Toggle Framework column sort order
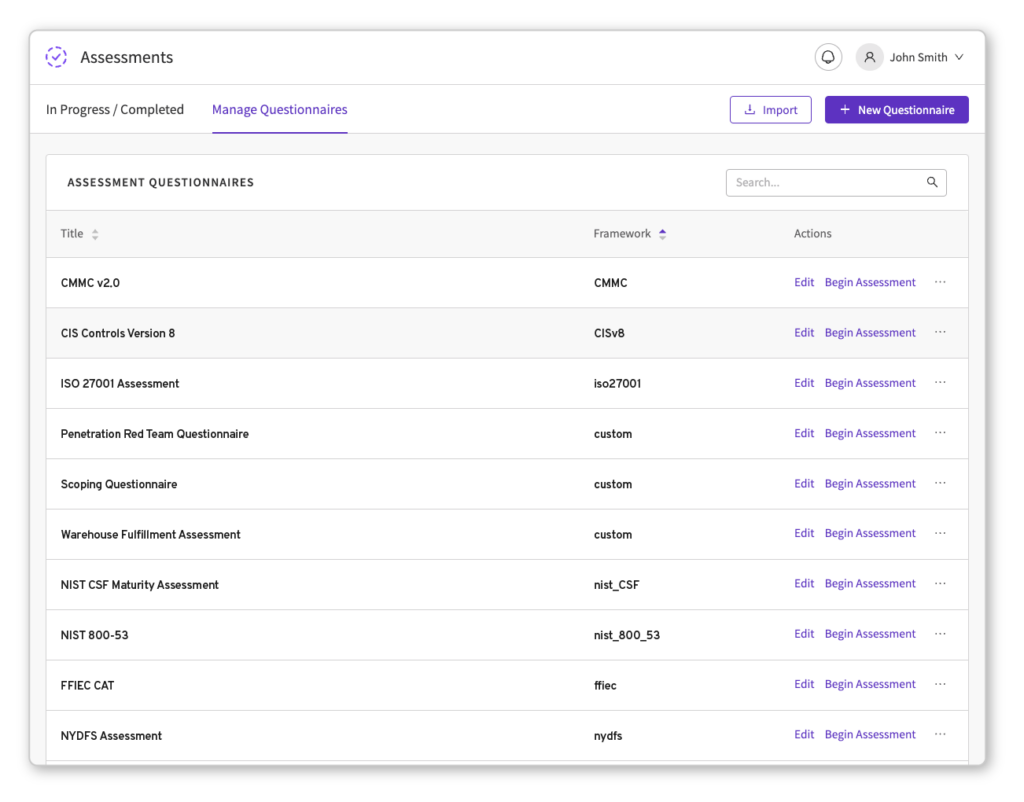The image size is (1024, 802). point(662,234)
